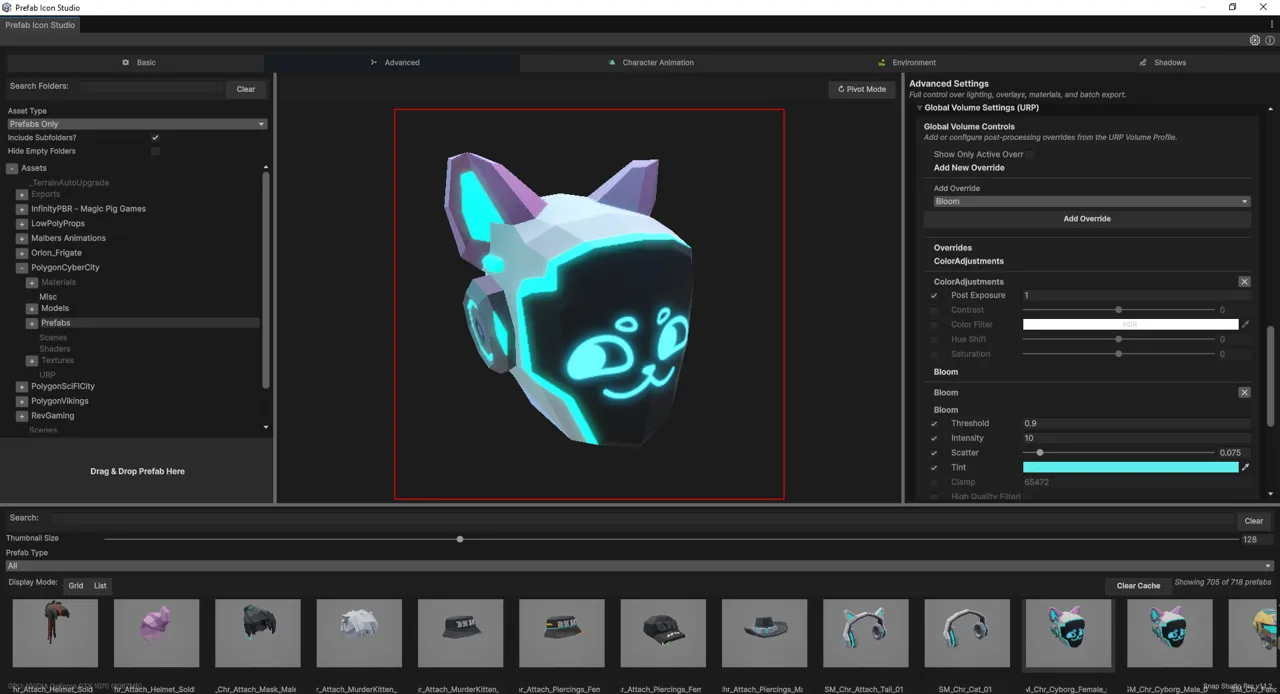Viewport: 1280px width, 694px height.
Task: Uncheck the Post Exposure override checkbox
Action: (934, 296)
